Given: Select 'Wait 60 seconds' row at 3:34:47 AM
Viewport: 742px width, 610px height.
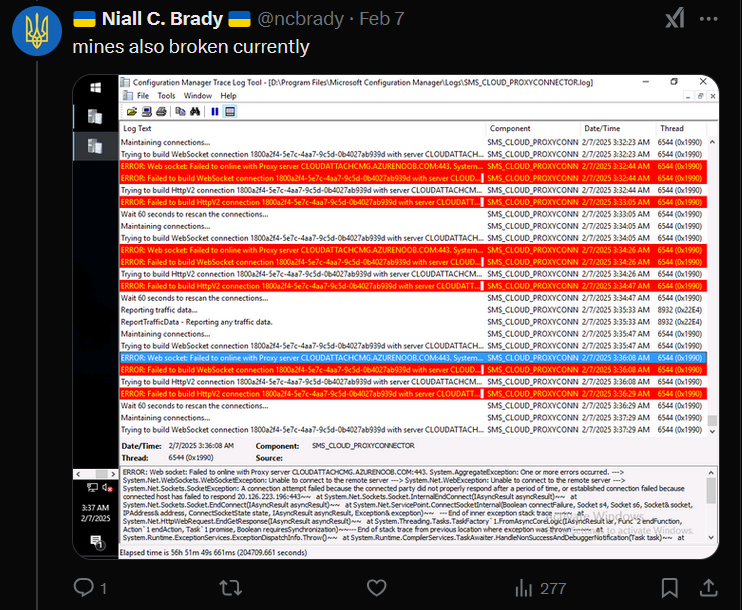Looking at the screenshot, I should click(x=413, y=298).
